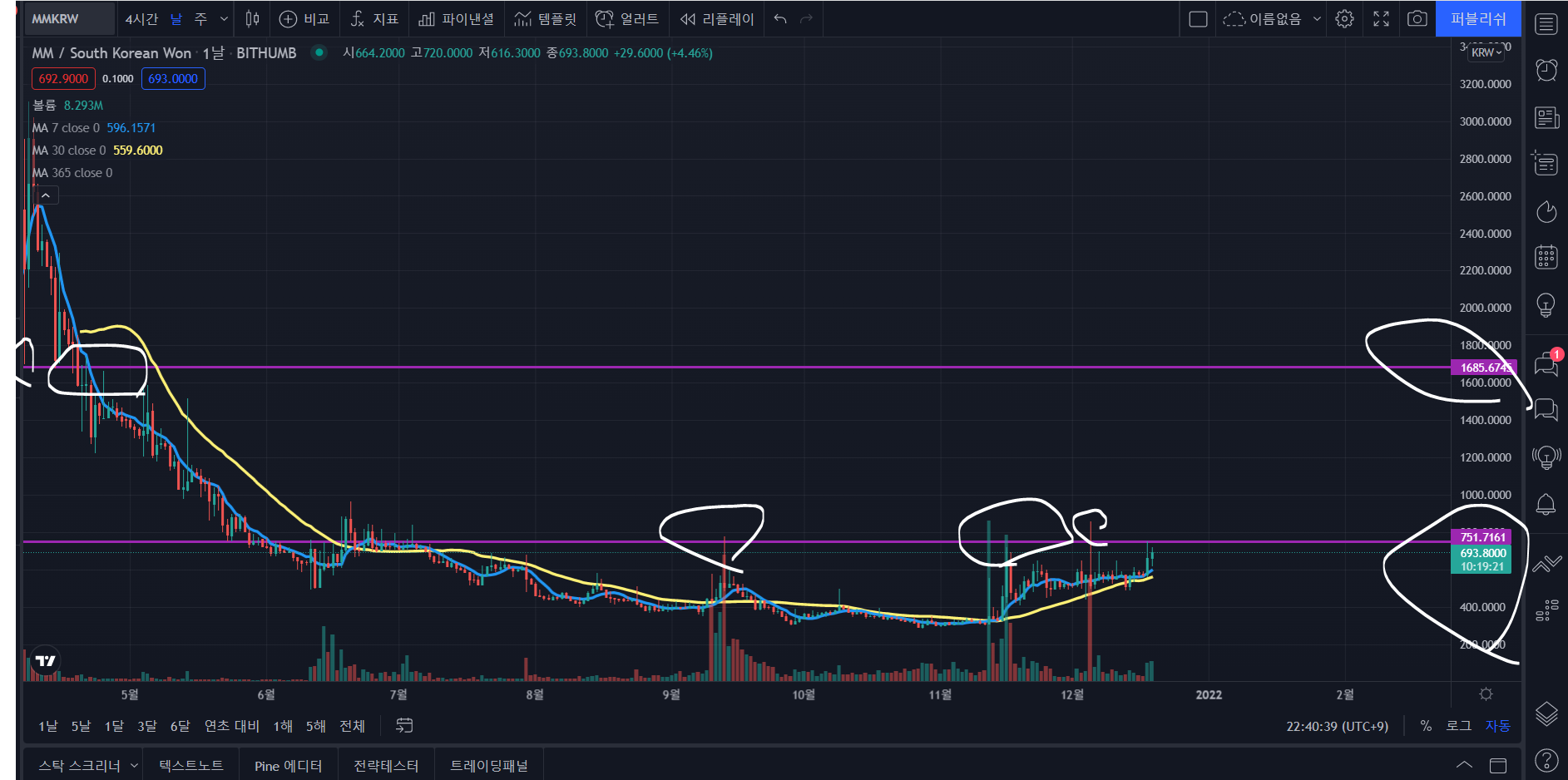The height and width of the screenshot is (780, 1568).
Task: Open the DOM panel icon in the sidebar
Action: pyautogui.click(x=1546, y=610)
